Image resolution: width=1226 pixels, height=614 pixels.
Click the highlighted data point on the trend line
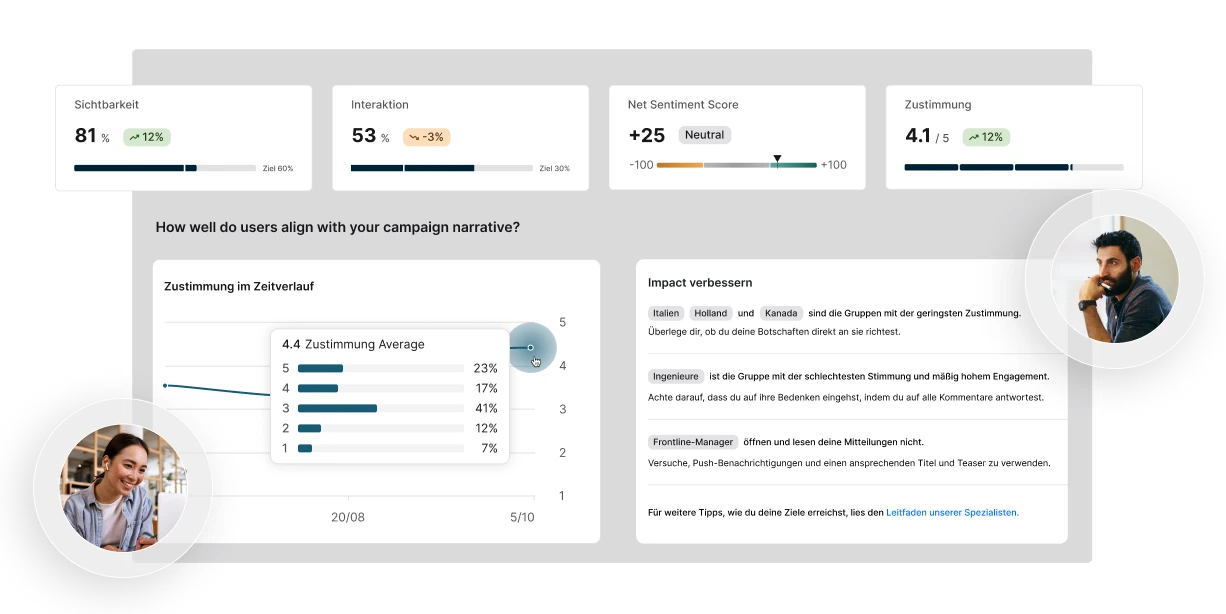(x=533, y=348)
